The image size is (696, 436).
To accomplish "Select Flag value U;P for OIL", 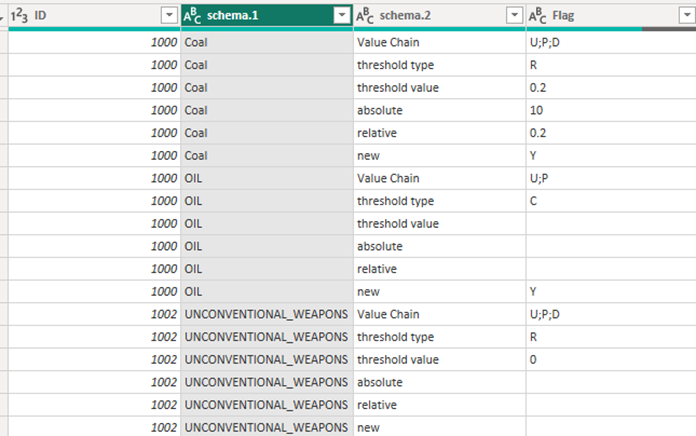I will click(611, 178).
